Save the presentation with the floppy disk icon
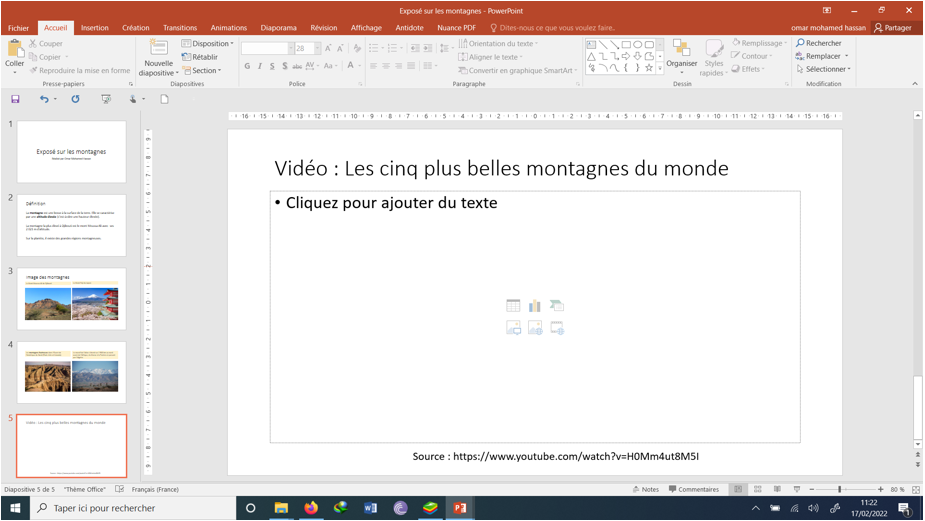 pos(15,99)
